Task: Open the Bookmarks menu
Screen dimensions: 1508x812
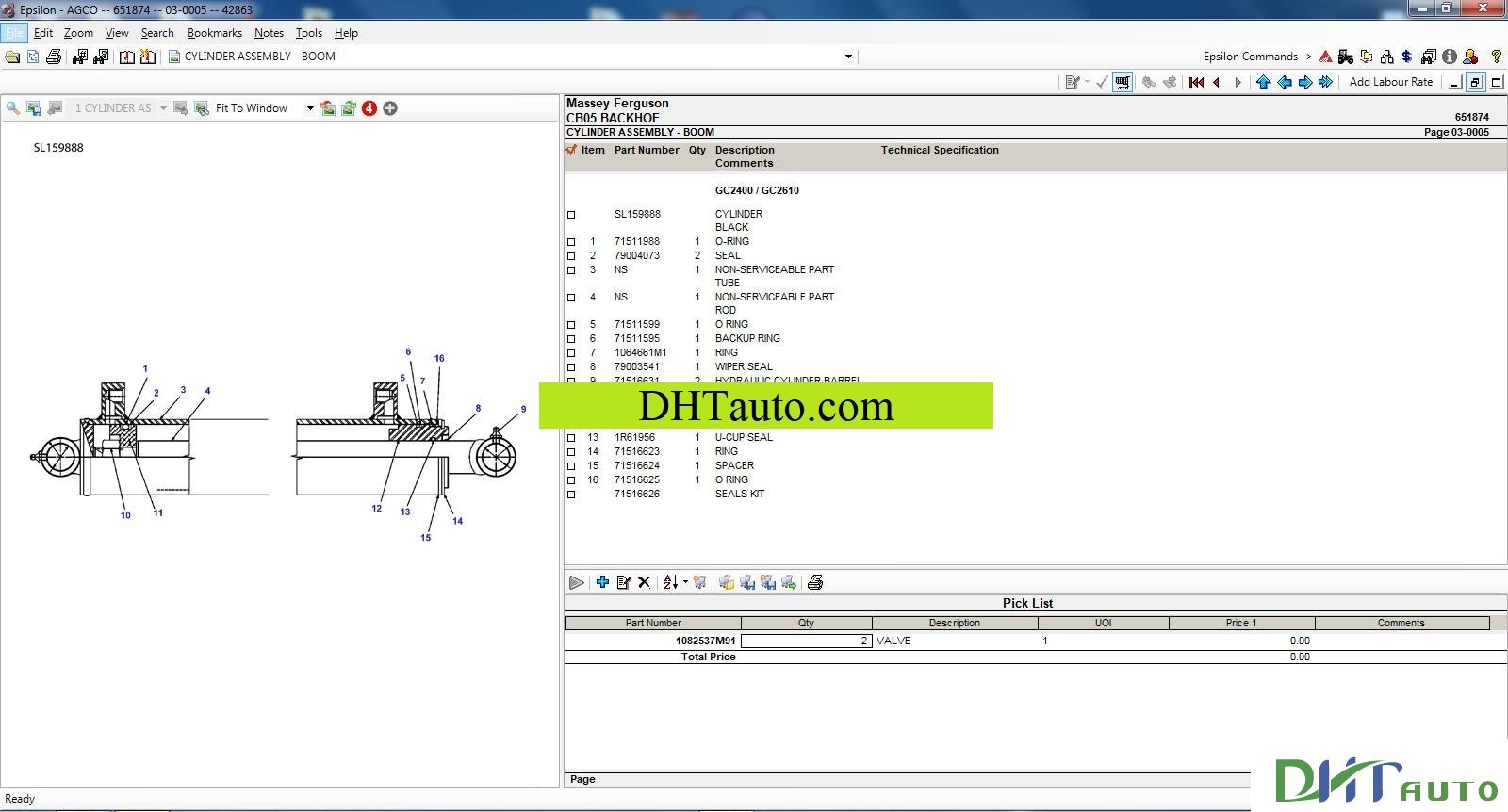Action: [x=215, y=33]
